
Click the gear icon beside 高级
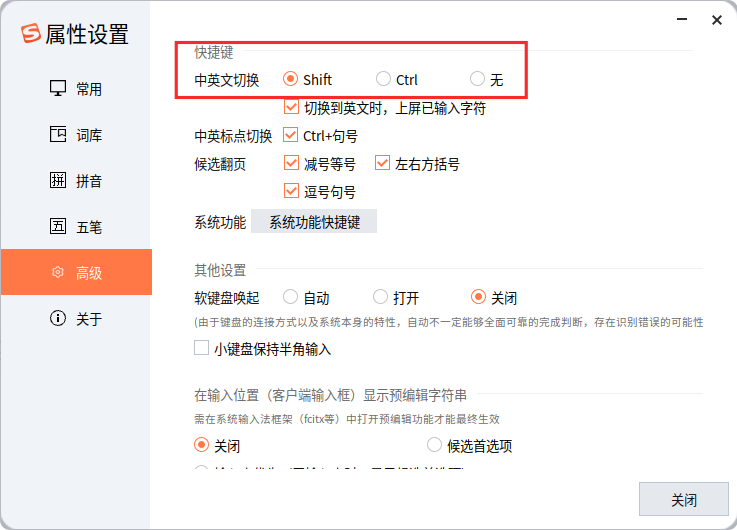(x=58, y=272)
